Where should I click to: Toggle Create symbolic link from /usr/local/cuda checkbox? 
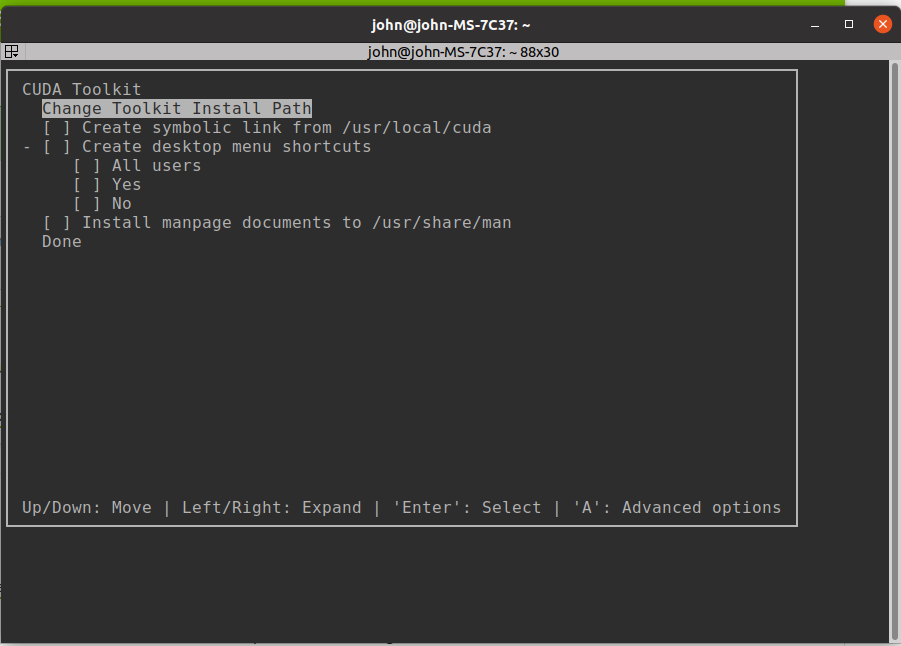(57, 128)
